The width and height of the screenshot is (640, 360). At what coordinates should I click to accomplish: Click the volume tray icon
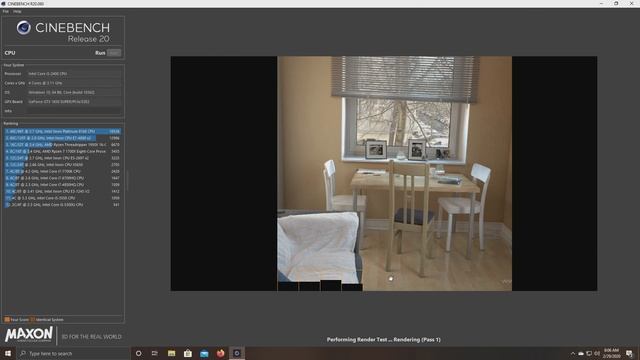(x=597, y=353)
